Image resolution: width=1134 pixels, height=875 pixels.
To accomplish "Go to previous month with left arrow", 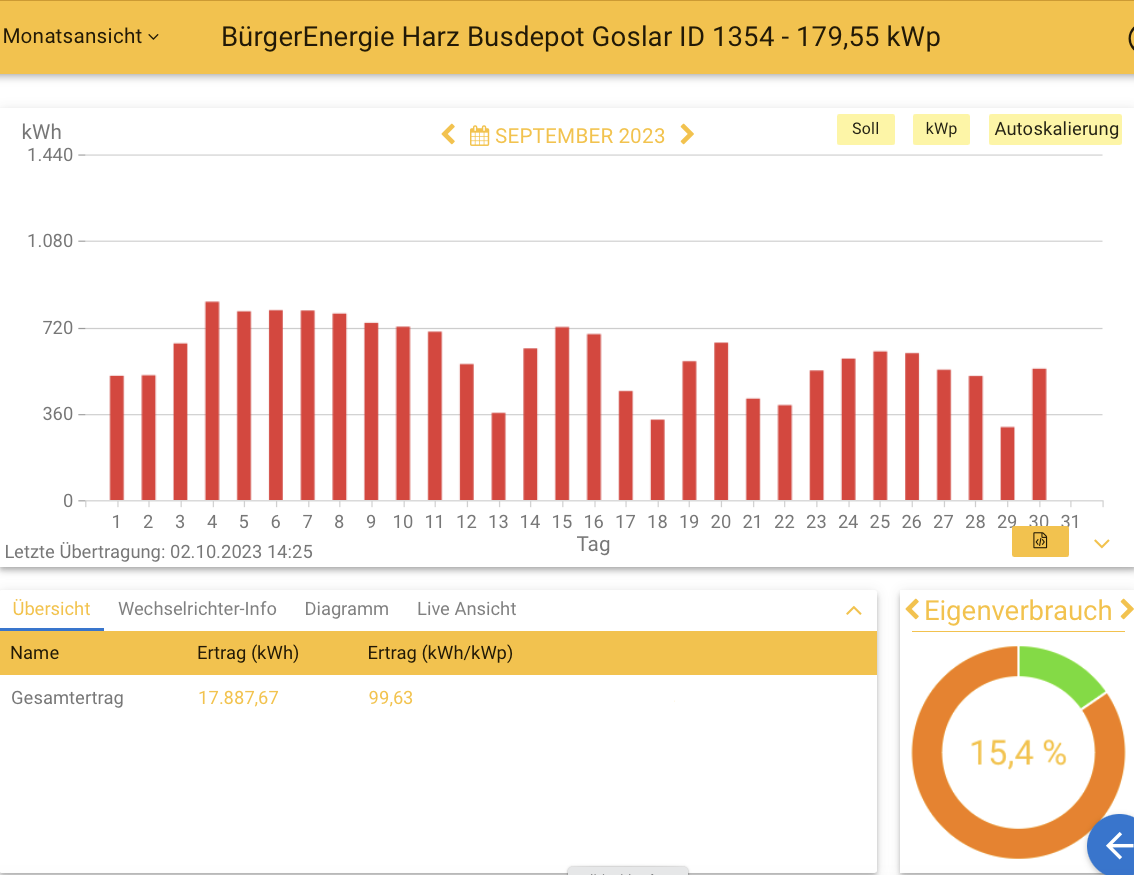I will [449, 135].
